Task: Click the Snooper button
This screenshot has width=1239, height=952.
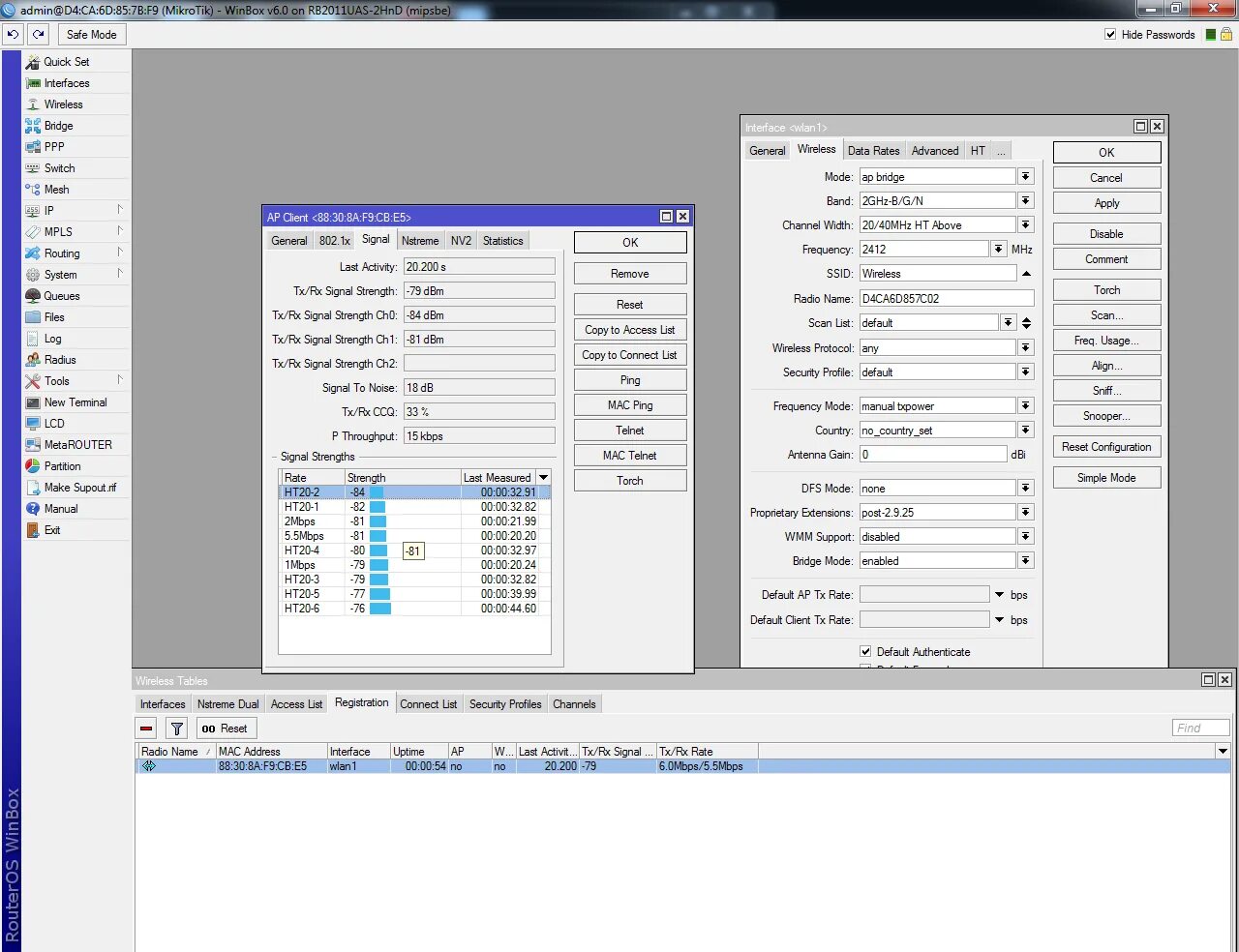Action: 1106,416
